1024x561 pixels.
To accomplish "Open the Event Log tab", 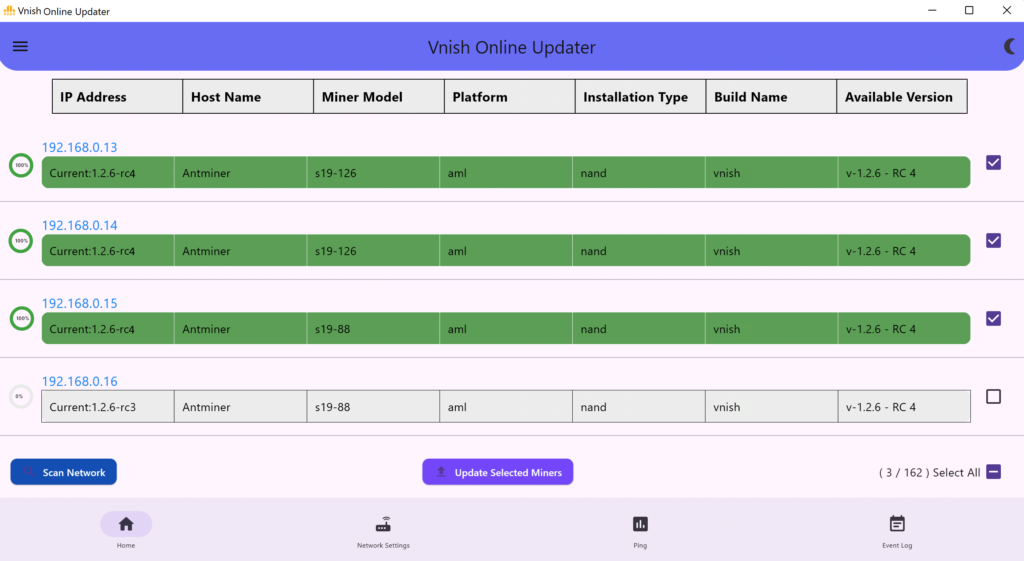I will click(897, 530).
